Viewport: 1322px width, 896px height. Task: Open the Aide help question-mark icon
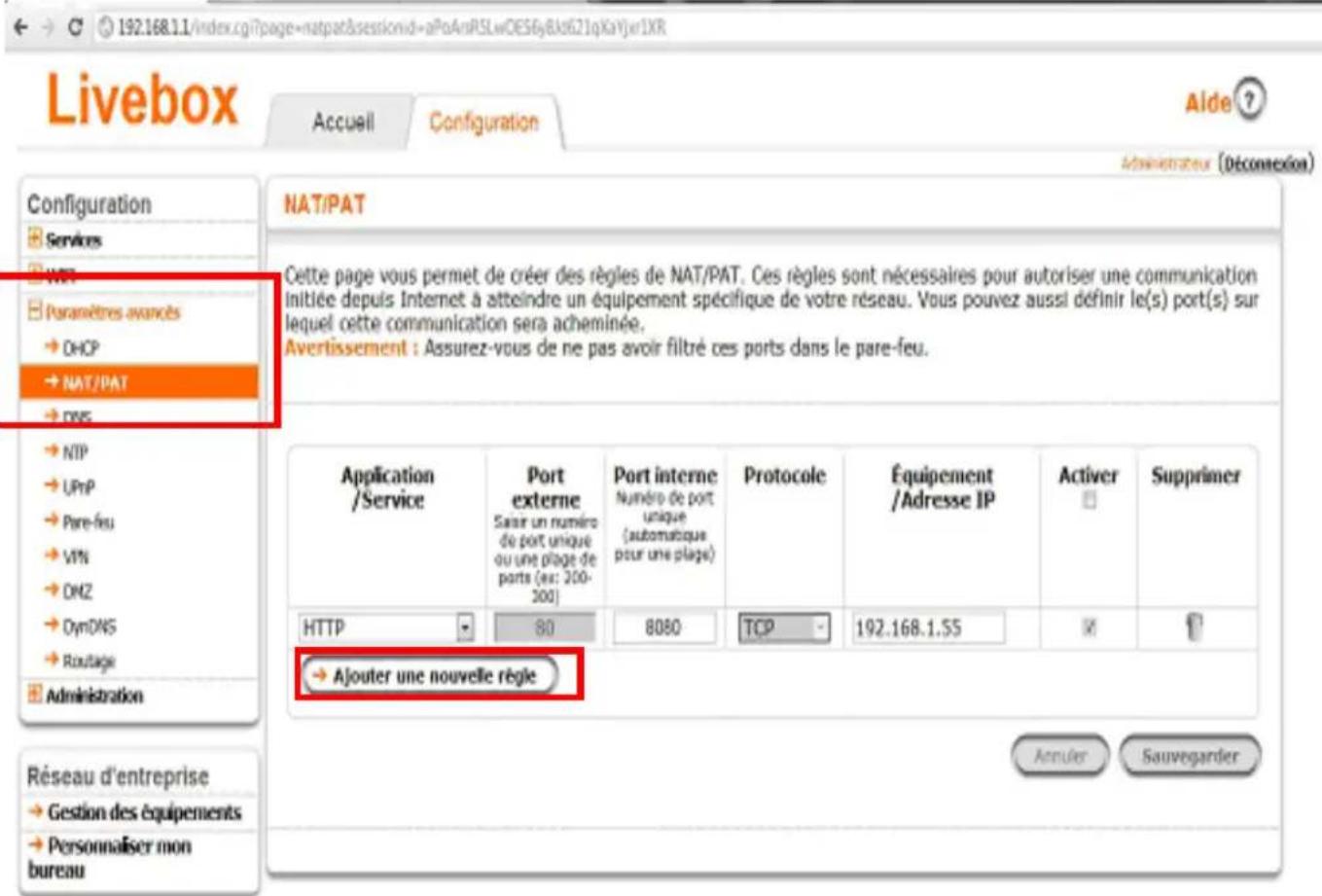[x=1250, y=99]
